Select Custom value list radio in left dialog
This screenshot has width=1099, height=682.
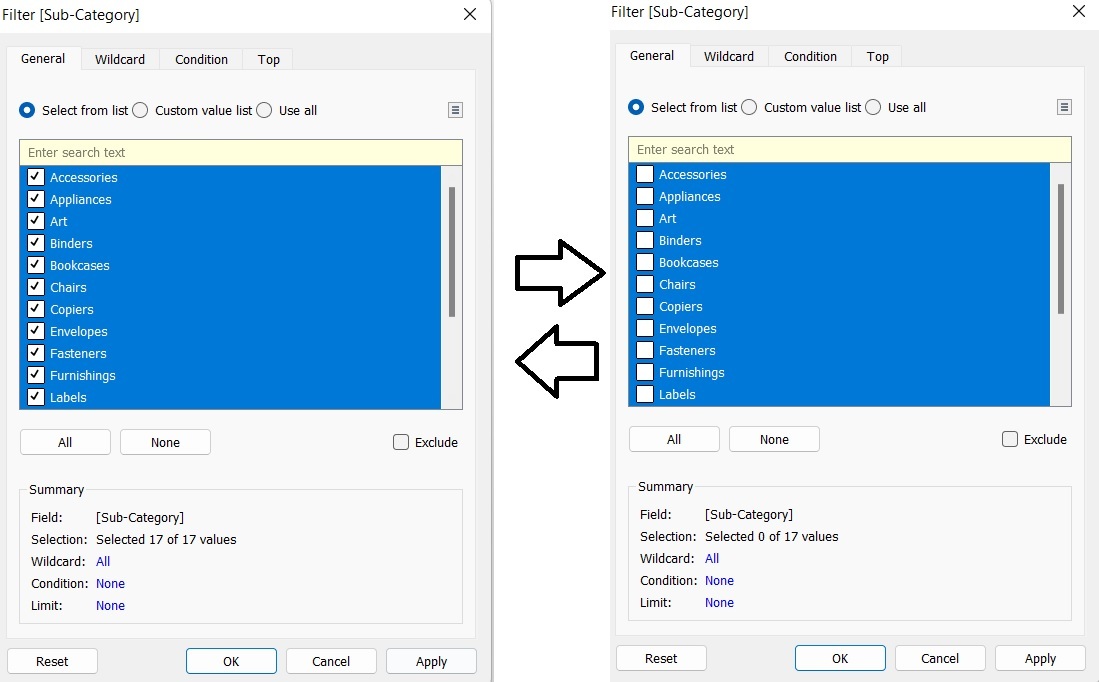140,110
